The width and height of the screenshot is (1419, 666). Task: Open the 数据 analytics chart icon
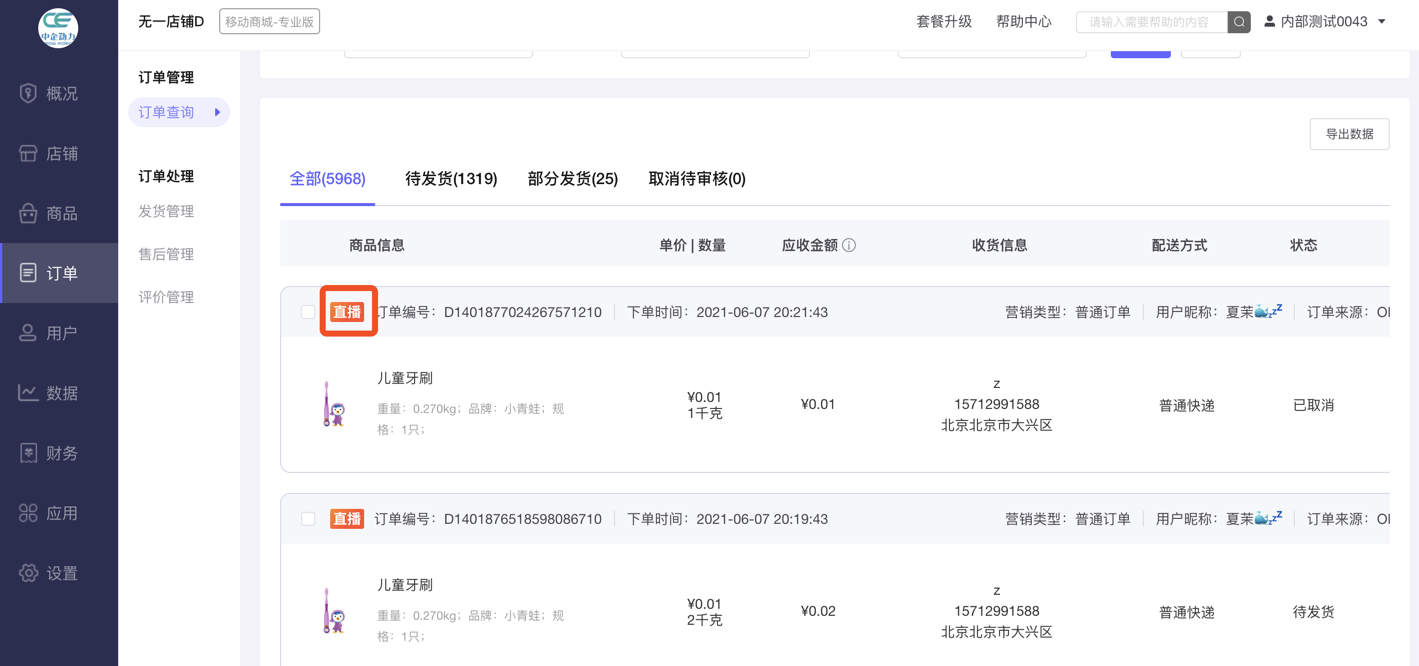click(x=28, y=393)
